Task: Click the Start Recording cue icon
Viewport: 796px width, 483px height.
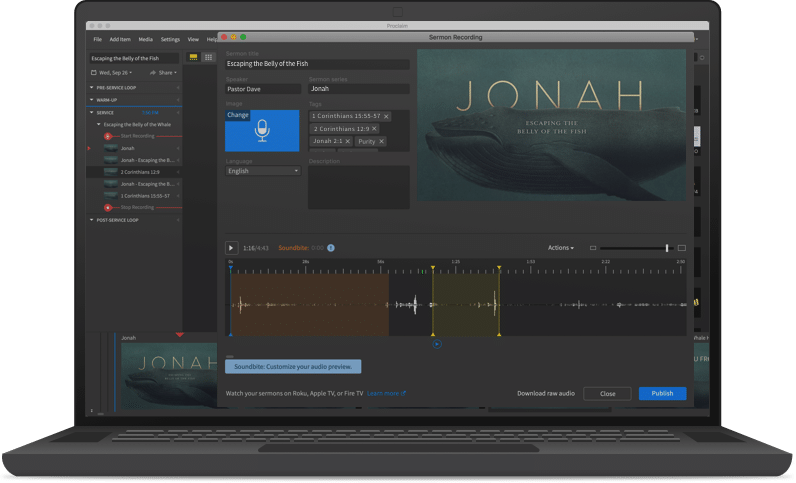Action: coord(108,136)
